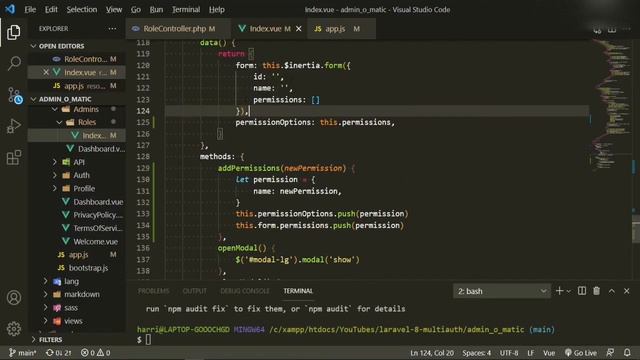Image resolution: width=640 pixels, height=360 pixels.
Task: Split the editor right
Action: (x=611, y=29)
